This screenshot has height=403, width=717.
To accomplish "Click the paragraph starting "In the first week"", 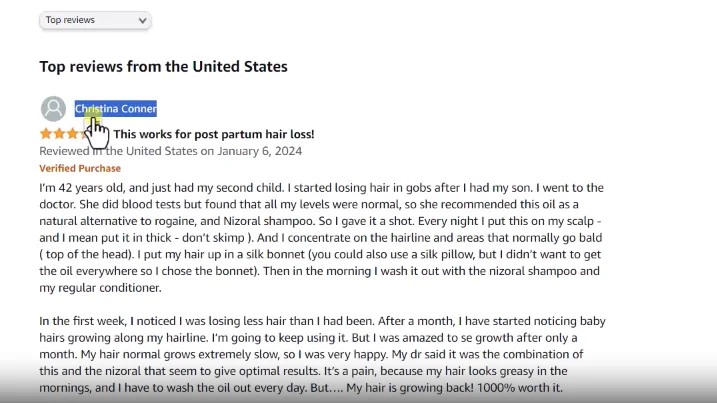I will click(322, 354).
